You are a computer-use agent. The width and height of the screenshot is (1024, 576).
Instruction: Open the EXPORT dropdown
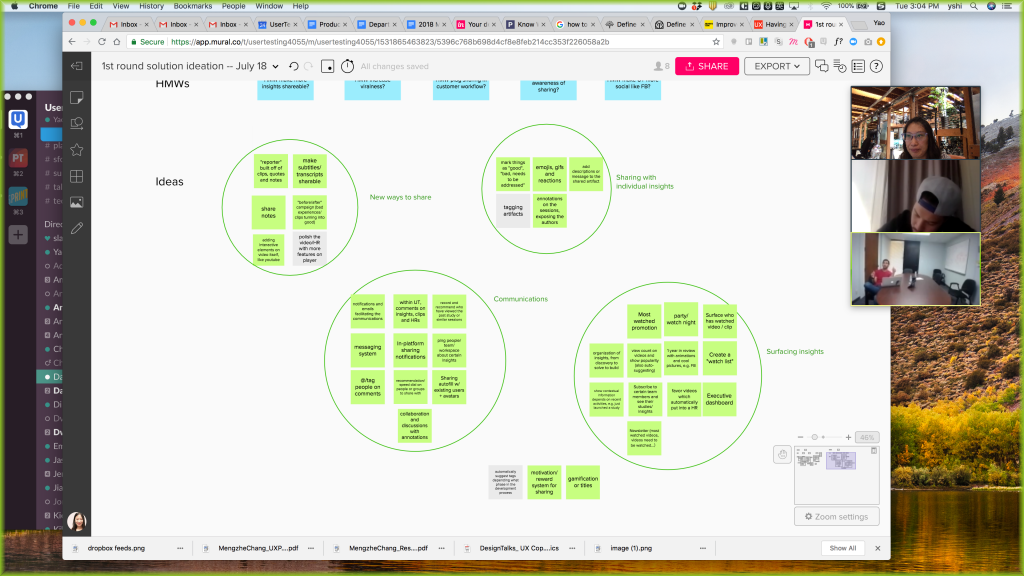click(776, 66)
